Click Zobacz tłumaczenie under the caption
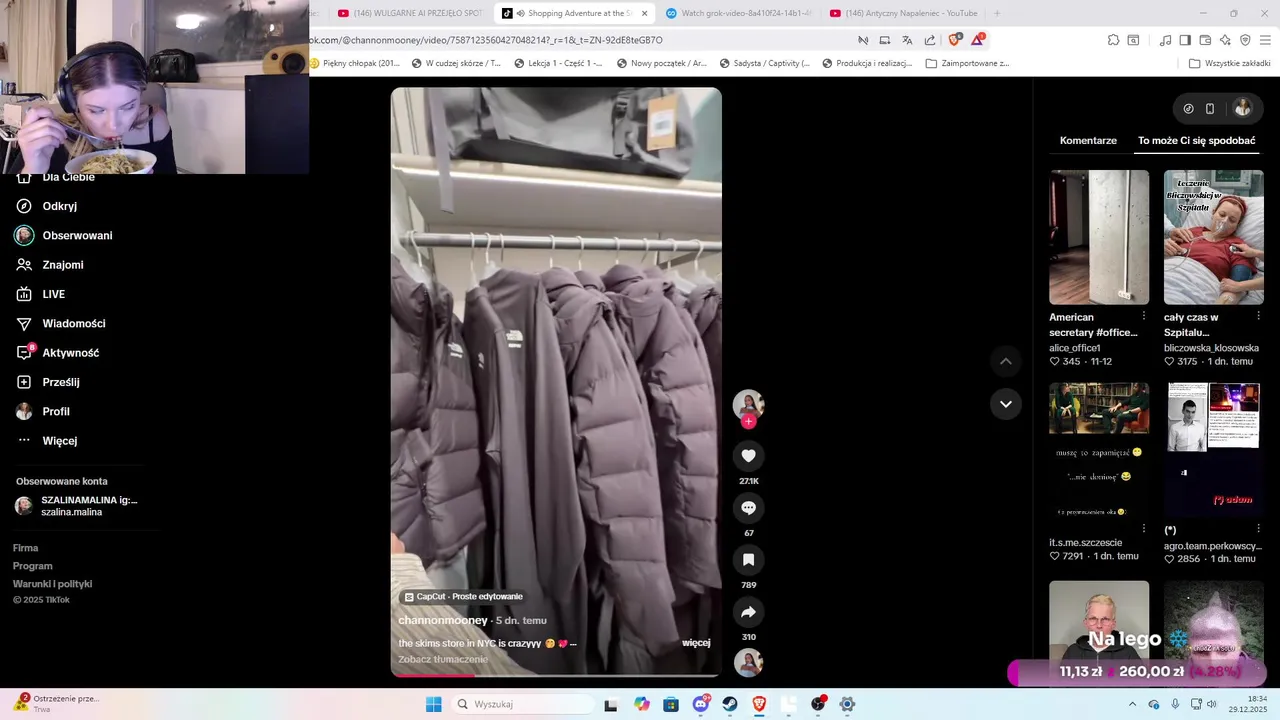 click(443, 659)
